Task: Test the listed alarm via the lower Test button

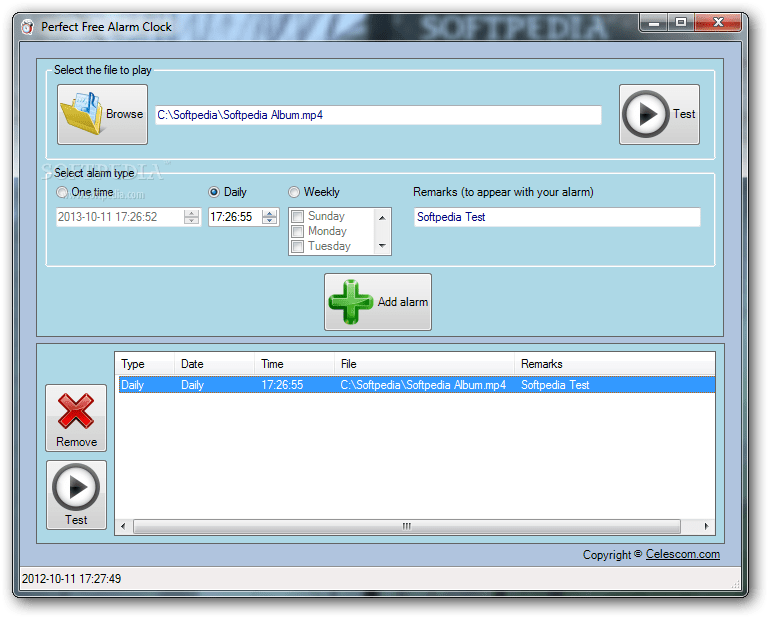Action: [76, 495]
